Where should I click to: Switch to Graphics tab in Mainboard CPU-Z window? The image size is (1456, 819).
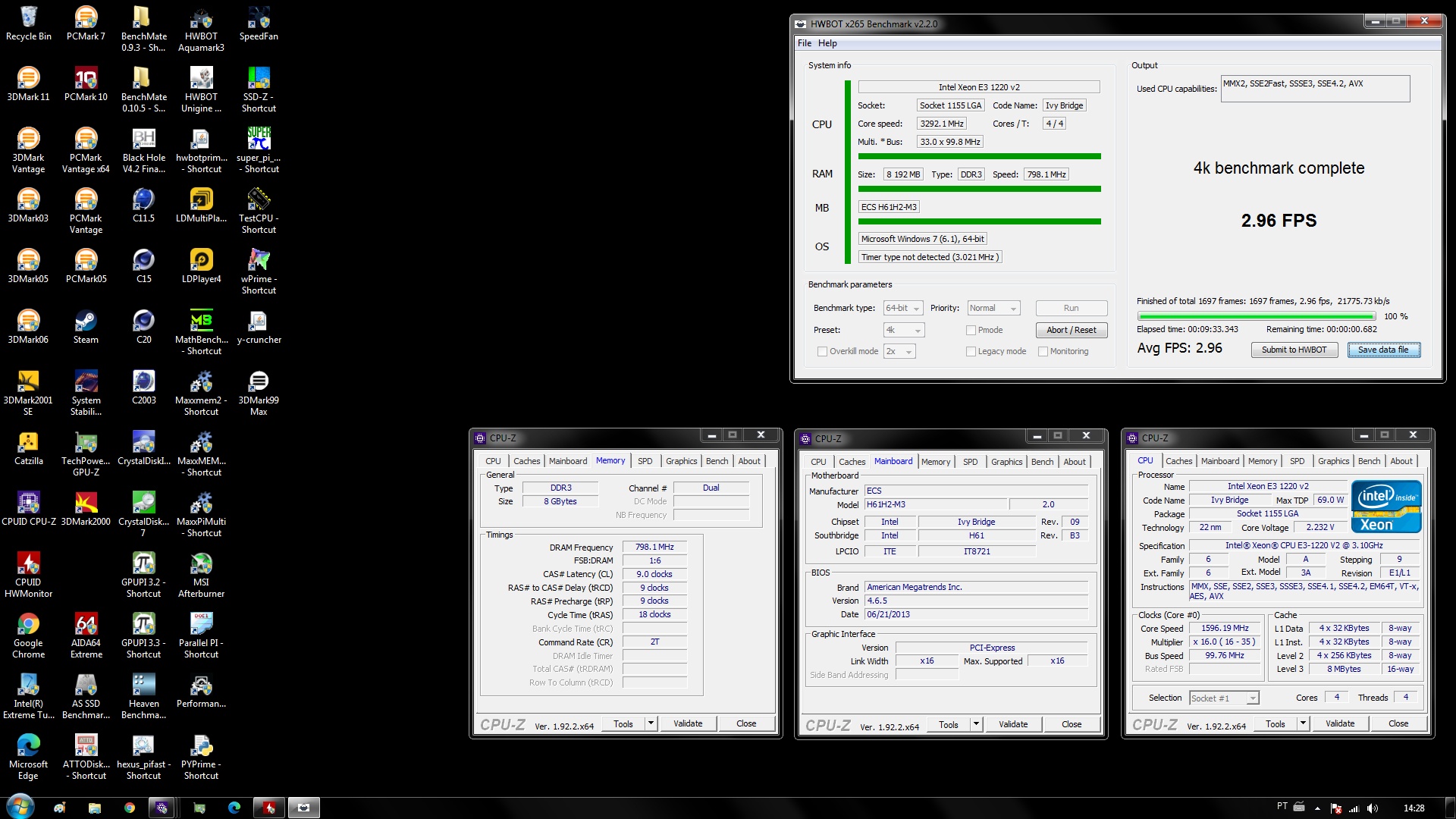click(x=1006, y=462)
